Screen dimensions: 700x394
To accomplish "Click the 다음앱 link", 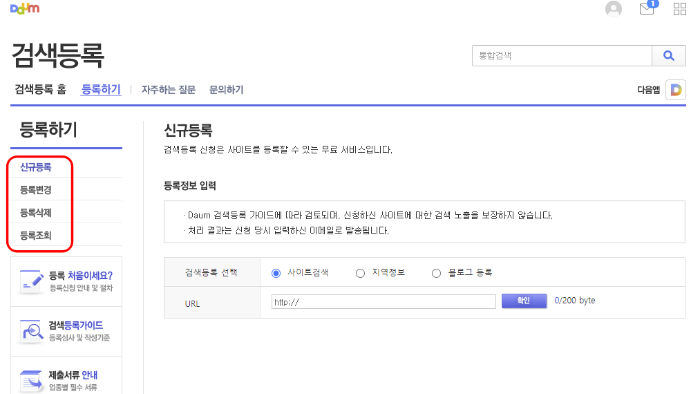I will tap(649, 90).
